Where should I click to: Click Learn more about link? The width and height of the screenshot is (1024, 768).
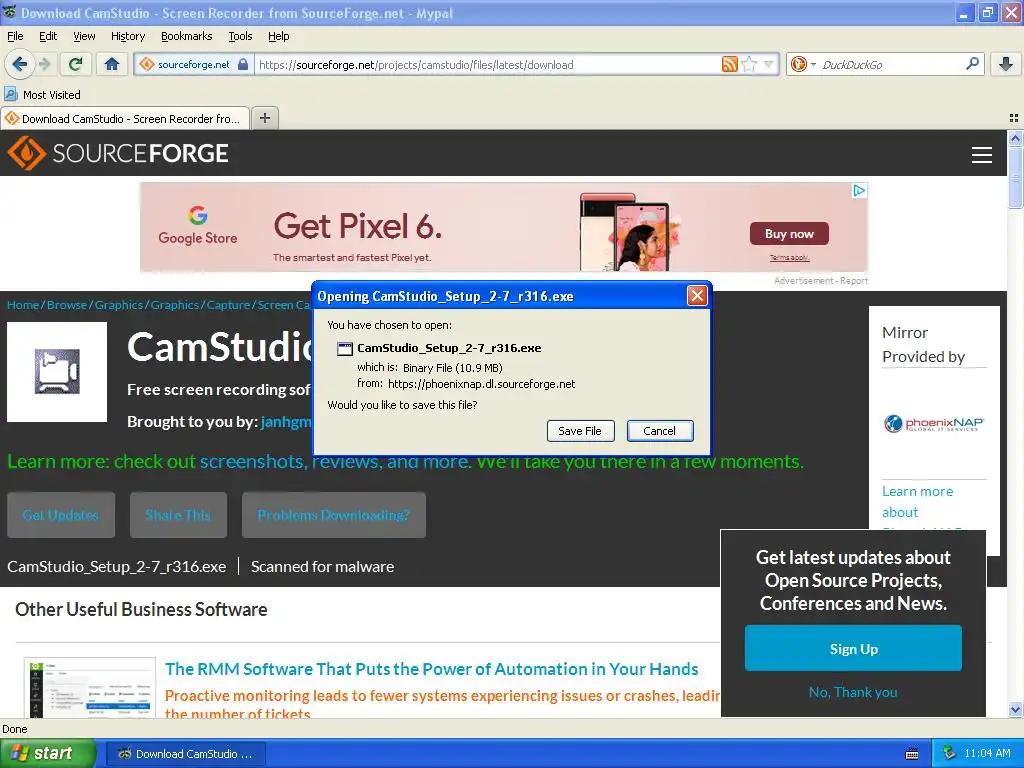point(918,502)
